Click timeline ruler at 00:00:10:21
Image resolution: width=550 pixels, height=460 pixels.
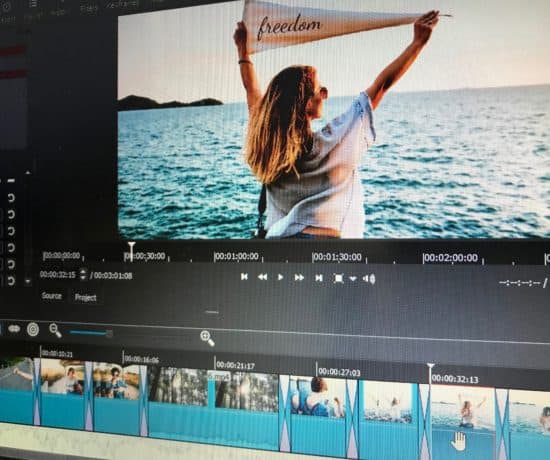coord(57,354)
